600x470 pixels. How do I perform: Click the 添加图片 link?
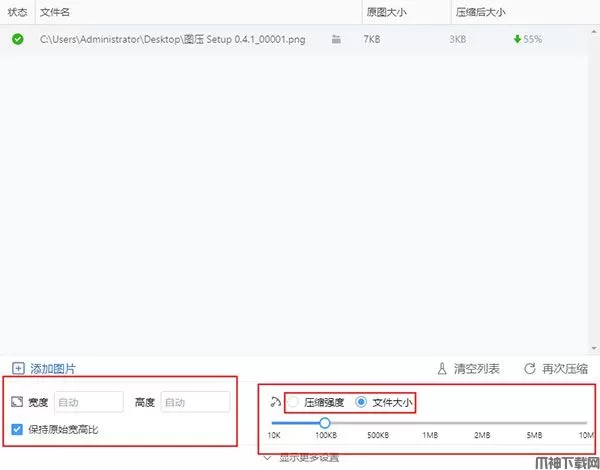[53, 369]
